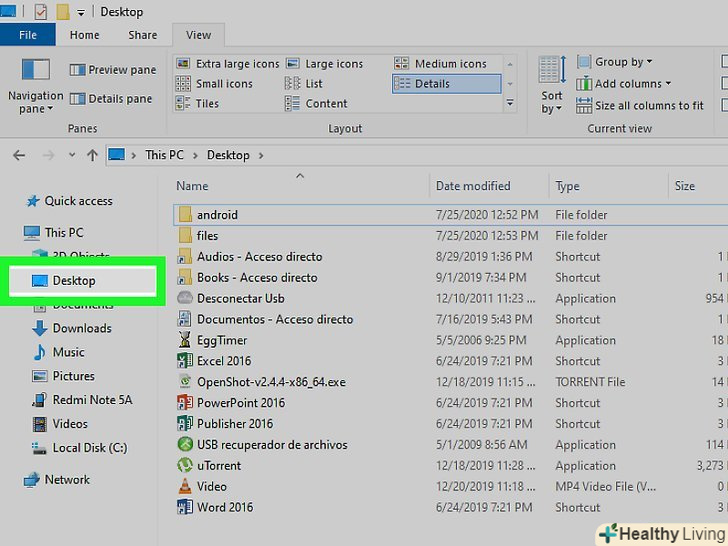
Task: Select the Publisher 2016 shortcut icon
Action: [185, 423]
